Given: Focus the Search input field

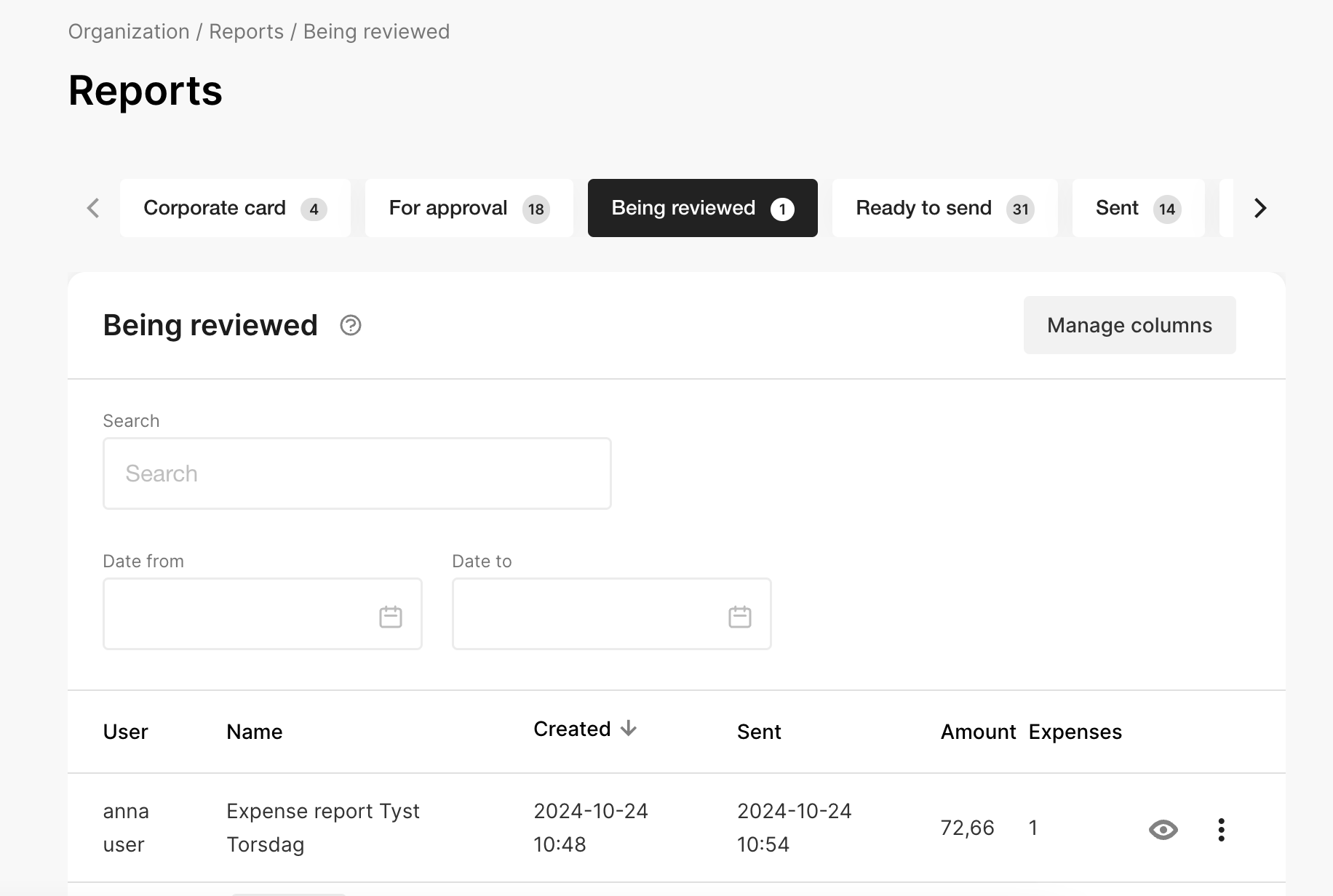Looking at the screenshot, I should (357, 473).
